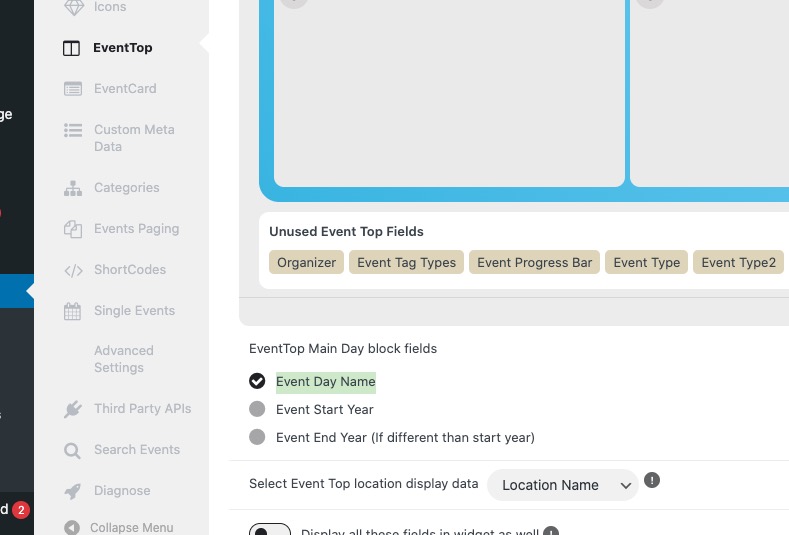Click the Third Party APIs plug icon
The height and width of the screenshot is (535, 789).
pyautogui.click(x=73, y=409)
